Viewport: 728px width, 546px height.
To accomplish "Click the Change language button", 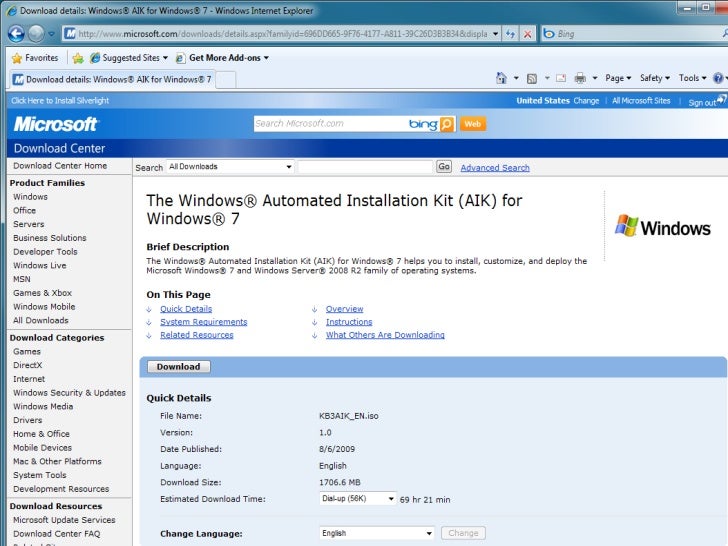I will pyautogui.click(x=463, y=533).
